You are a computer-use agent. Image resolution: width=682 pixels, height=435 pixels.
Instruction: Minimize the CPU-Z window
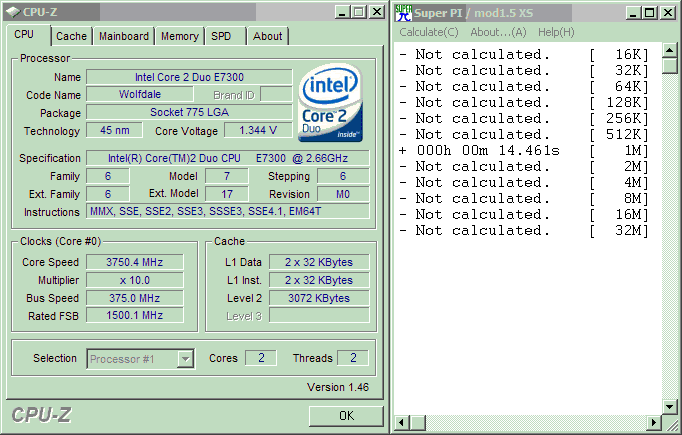click(x=343, y=12)
